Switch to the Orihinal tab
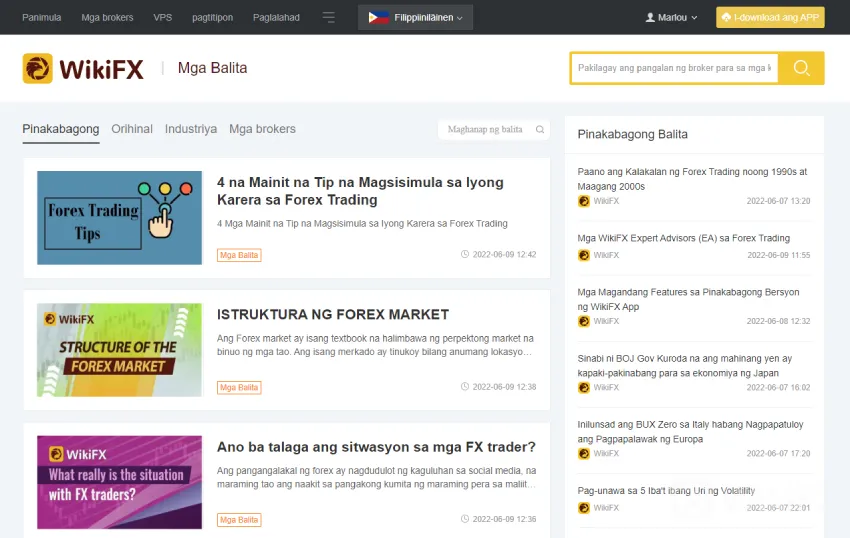 point(132,129)
